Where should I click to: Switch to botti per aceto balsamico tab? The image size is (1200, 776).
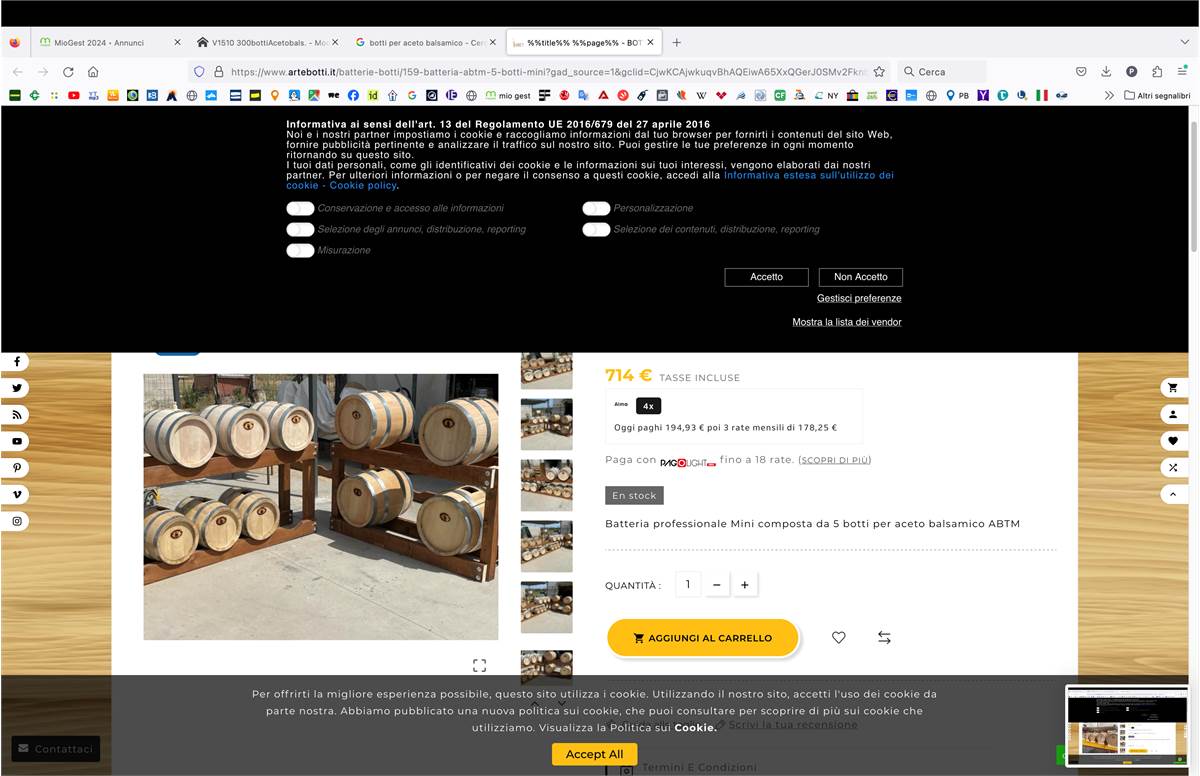[x=420, y=43]
